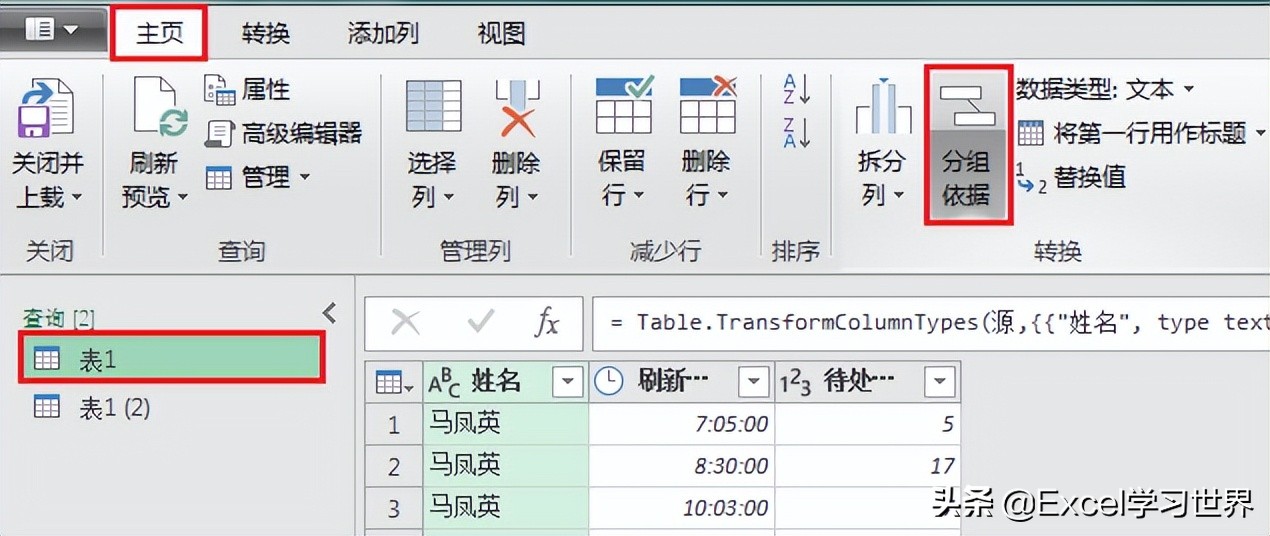Sort ascending with the A-Z icon
This screenshot has height=536, width=1270.
[x=797, y=88]
